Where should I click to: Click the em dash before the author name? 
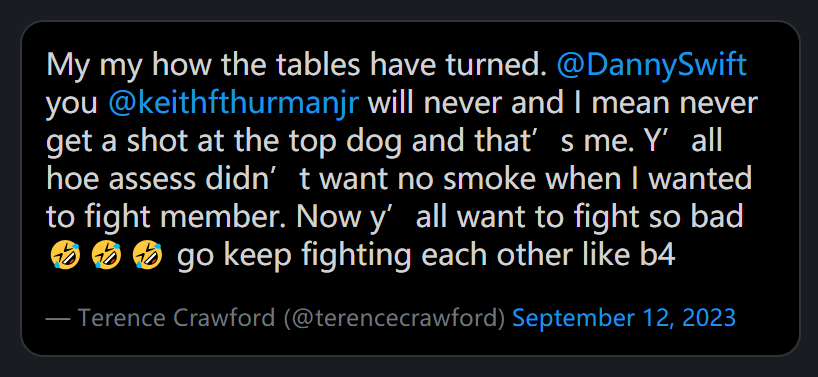[x=58, y=318]
